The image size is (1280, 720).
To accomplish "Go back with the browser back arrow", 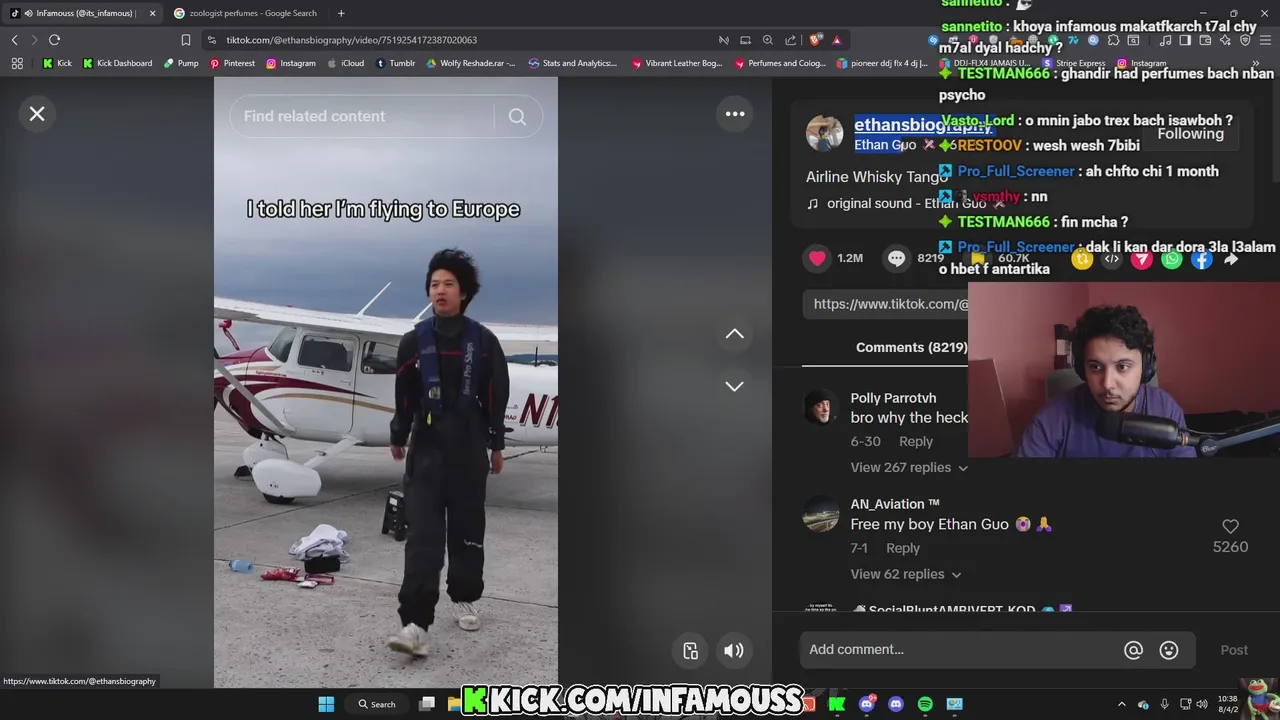I will 14,40.
